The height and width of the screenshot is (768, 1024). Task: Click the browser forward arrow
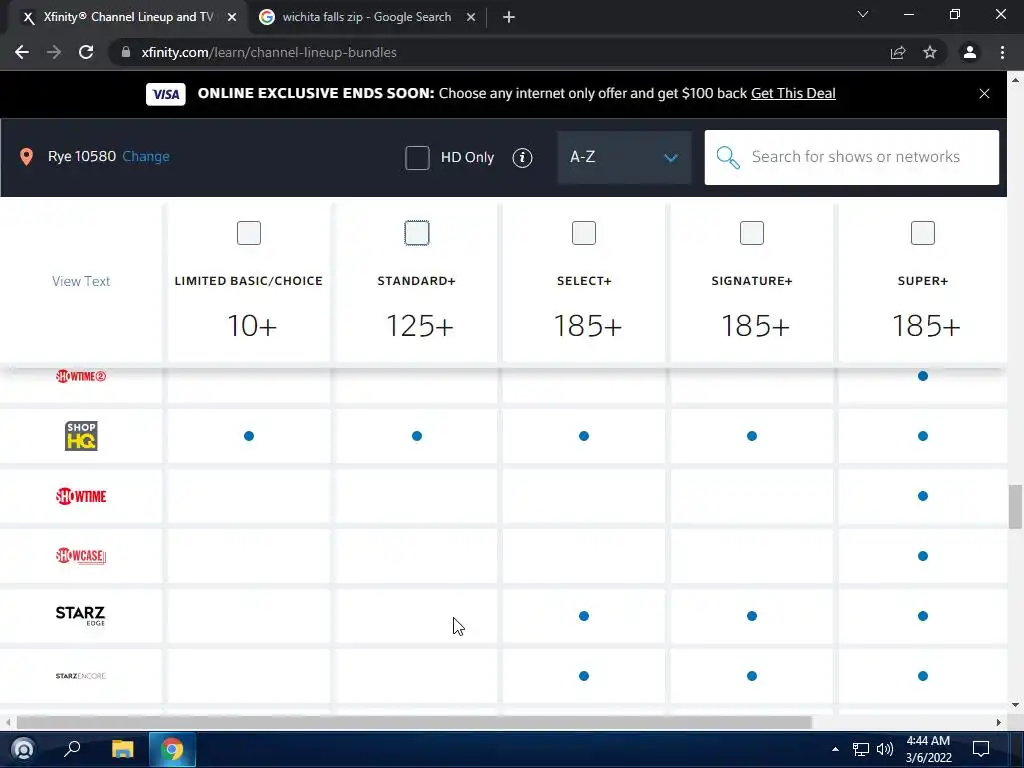54,52
